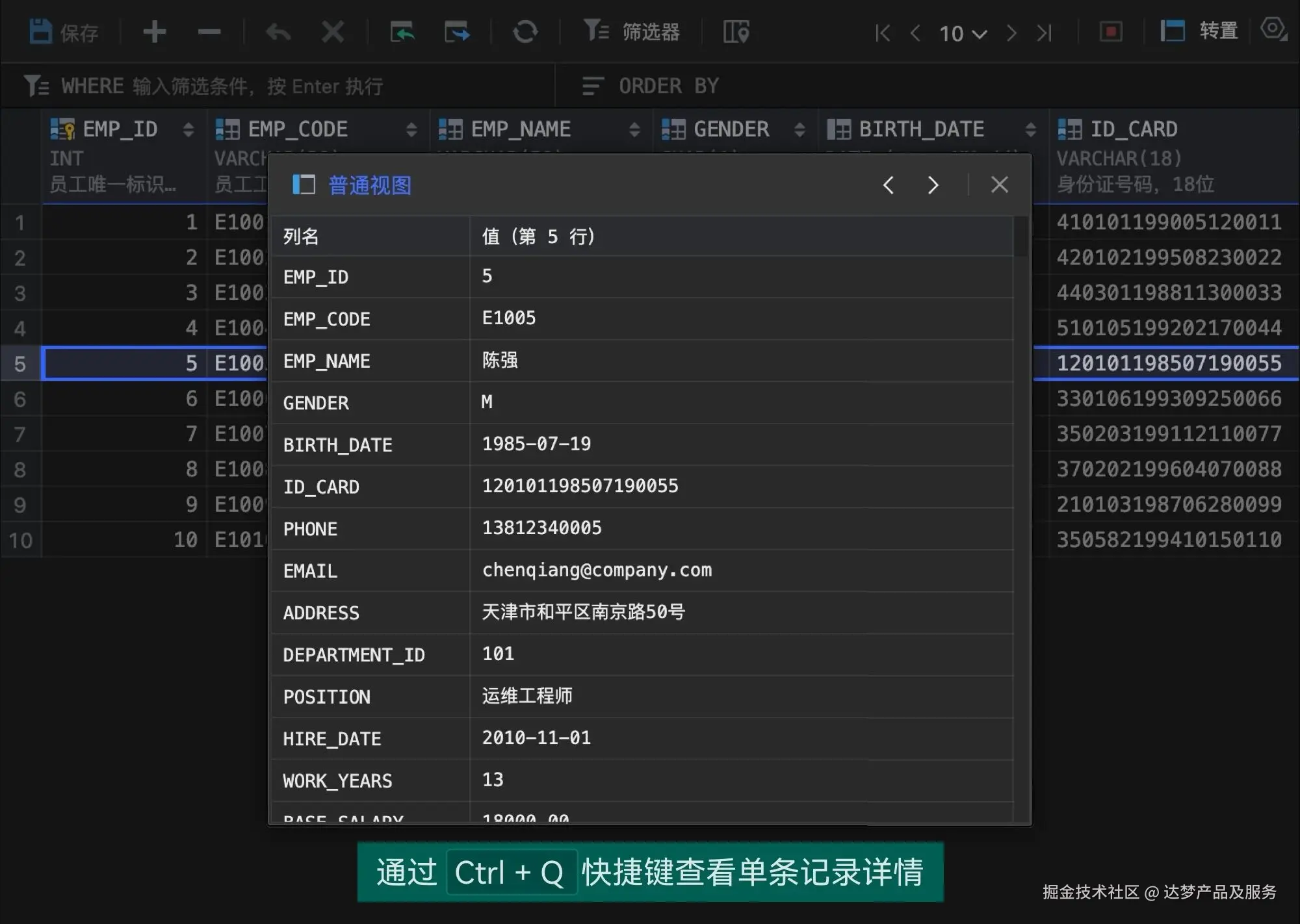Cancel changes with the X icon
Image resolution: width=1300 pixels, height=924 pixels.
(x=333, y=31)
